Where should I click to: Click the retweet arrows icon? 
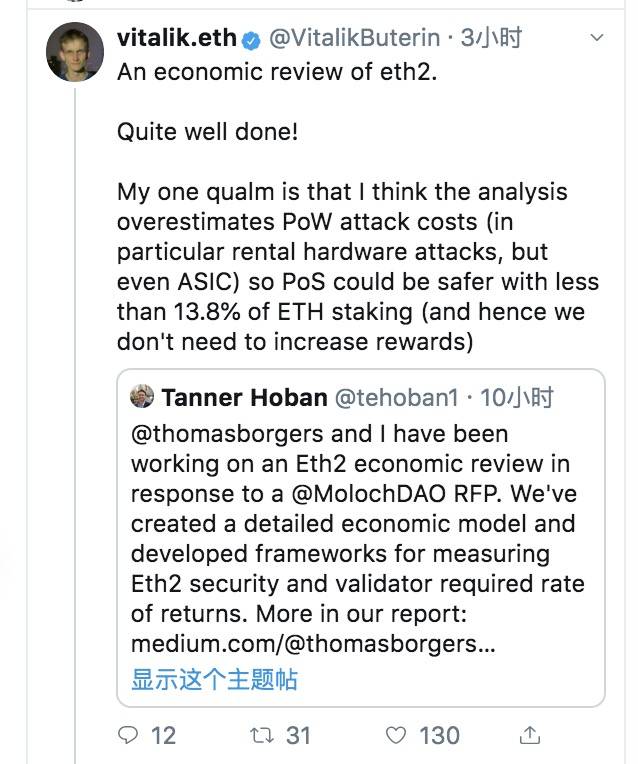coord(262,735)
